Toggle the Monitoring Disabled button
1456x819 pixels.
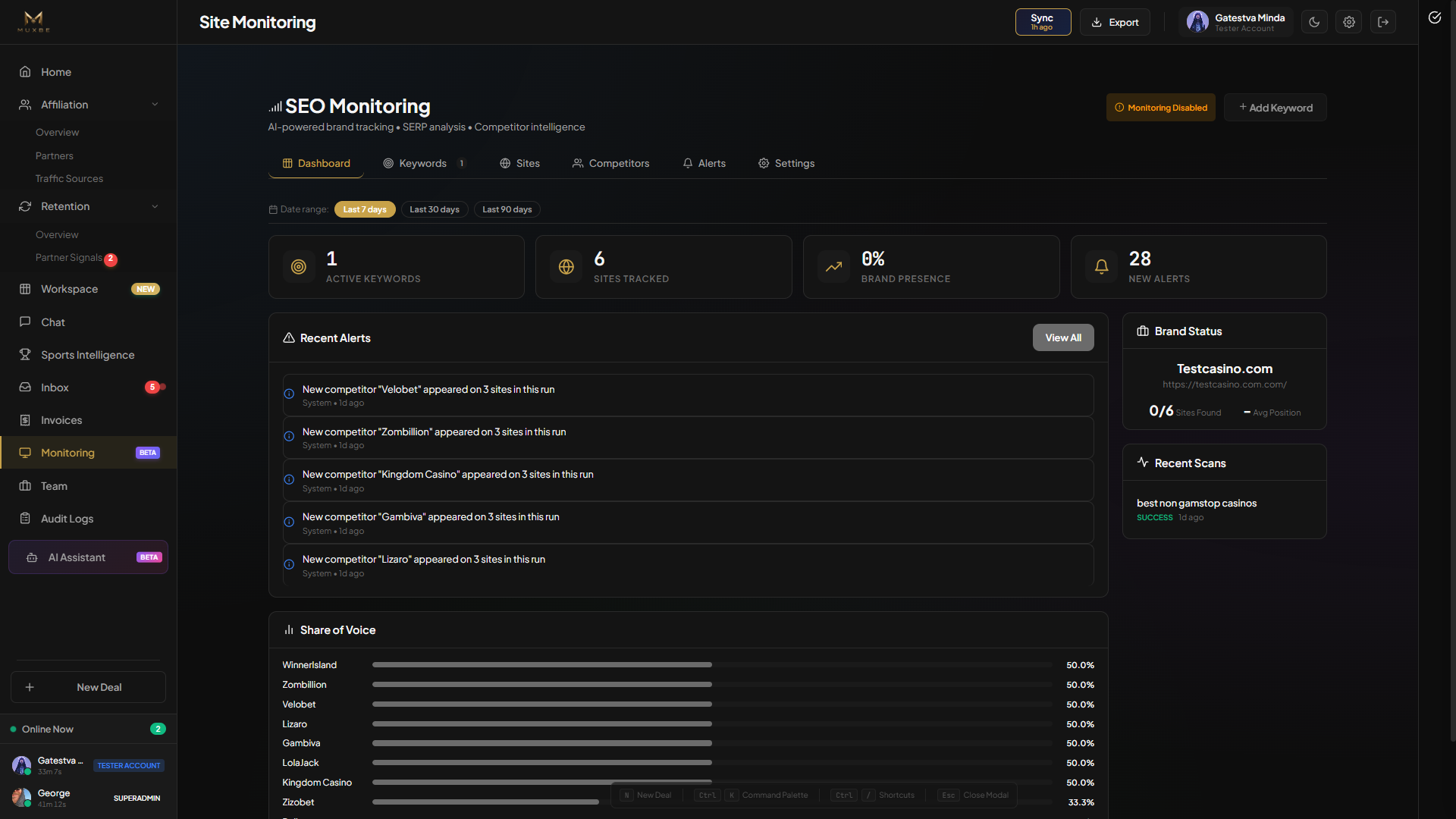tap(1161, 108)
